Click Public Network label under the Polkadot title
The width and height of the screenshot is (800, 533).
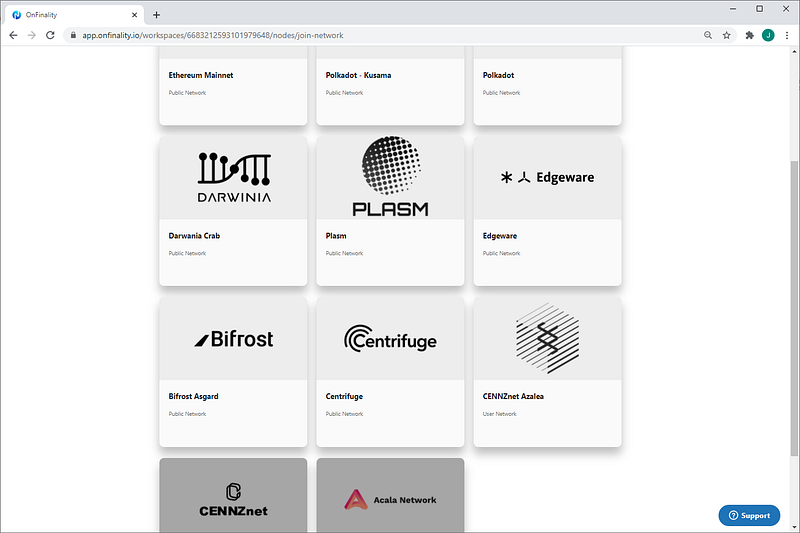(x=502, y=93)
